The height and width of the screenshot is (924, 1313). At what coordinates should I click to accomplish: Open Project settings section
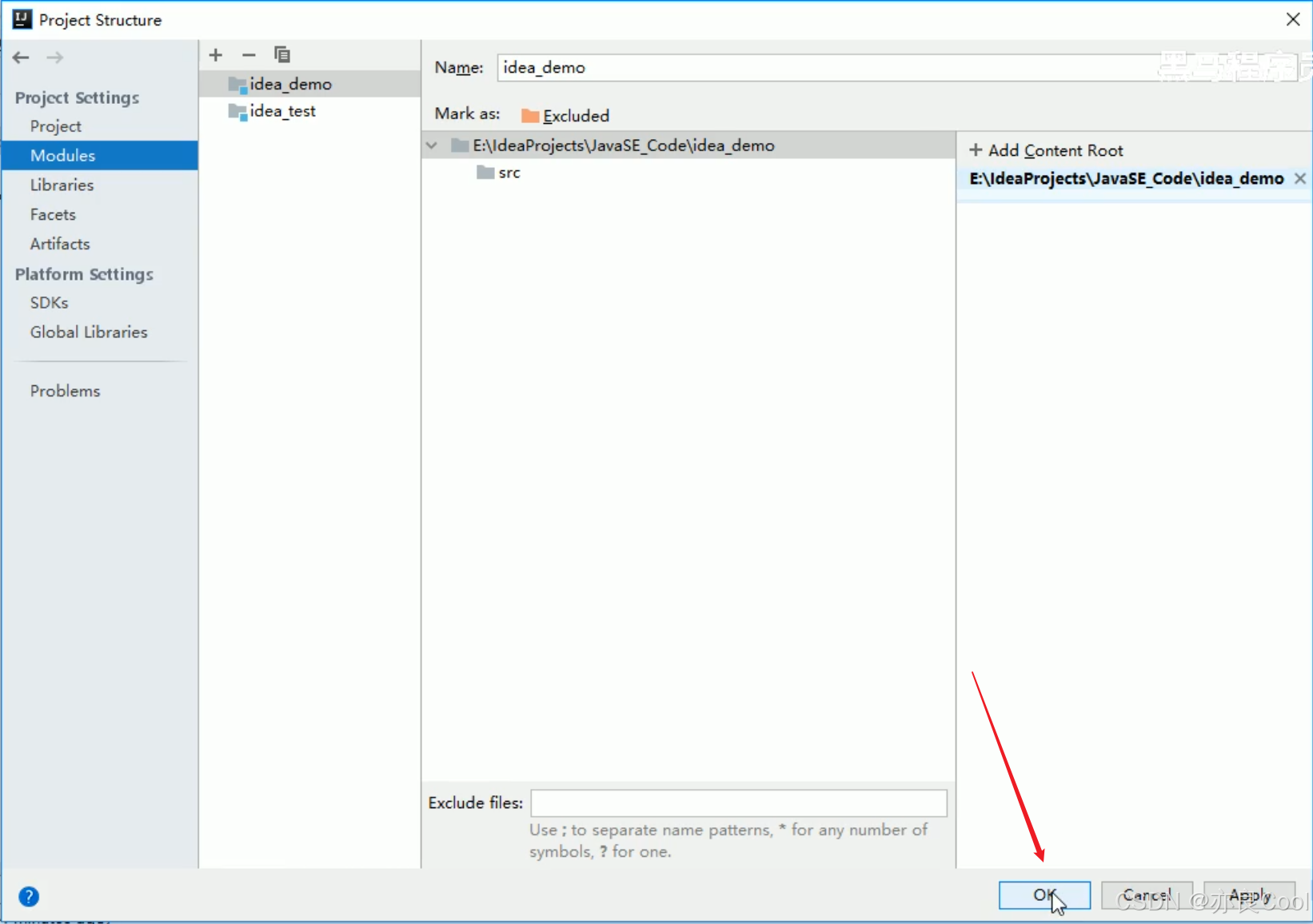point(56,126)
